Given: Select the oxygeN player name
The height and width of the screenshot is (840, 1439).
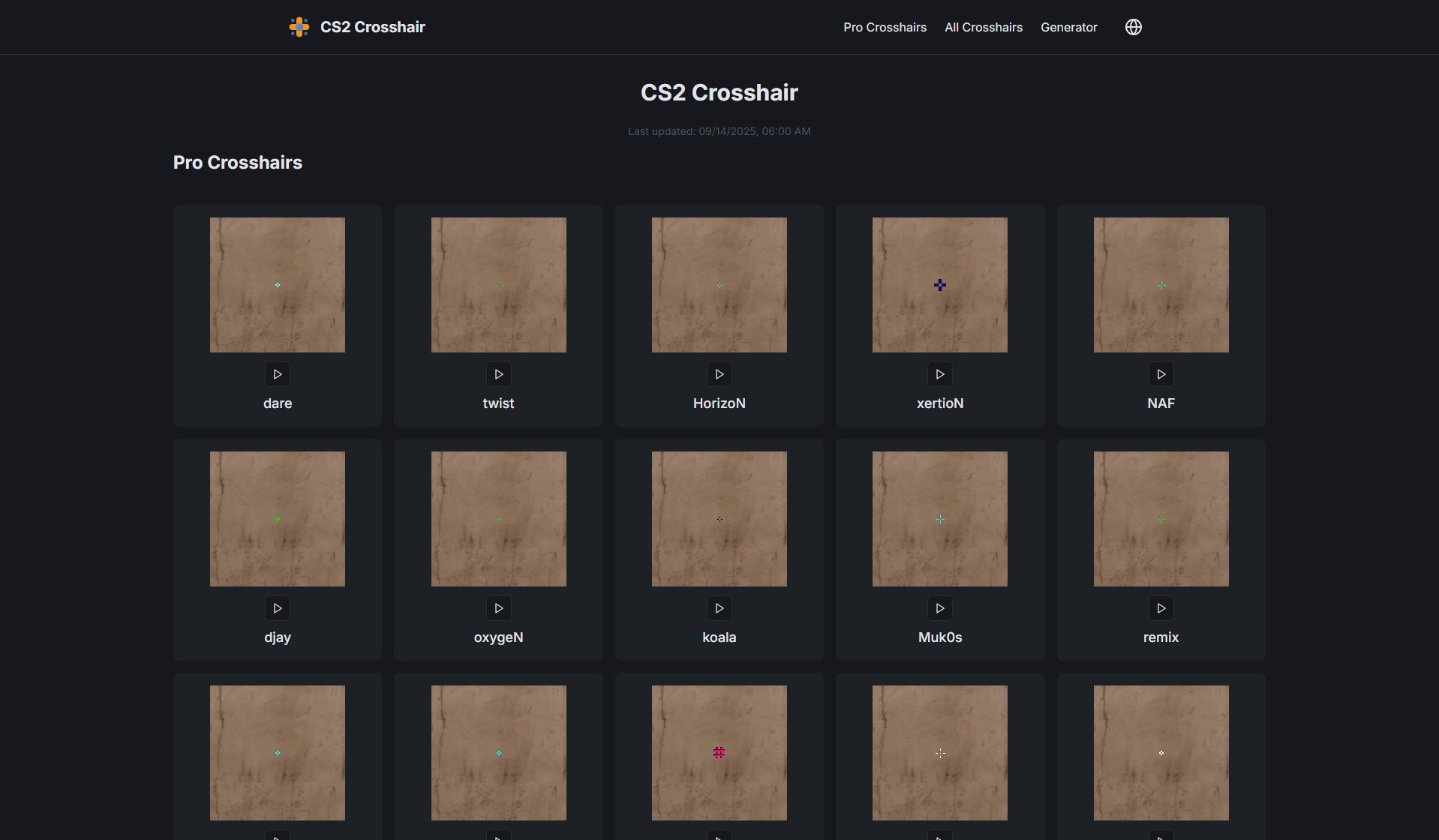Looking at the screenshot, I should (499, 637).
